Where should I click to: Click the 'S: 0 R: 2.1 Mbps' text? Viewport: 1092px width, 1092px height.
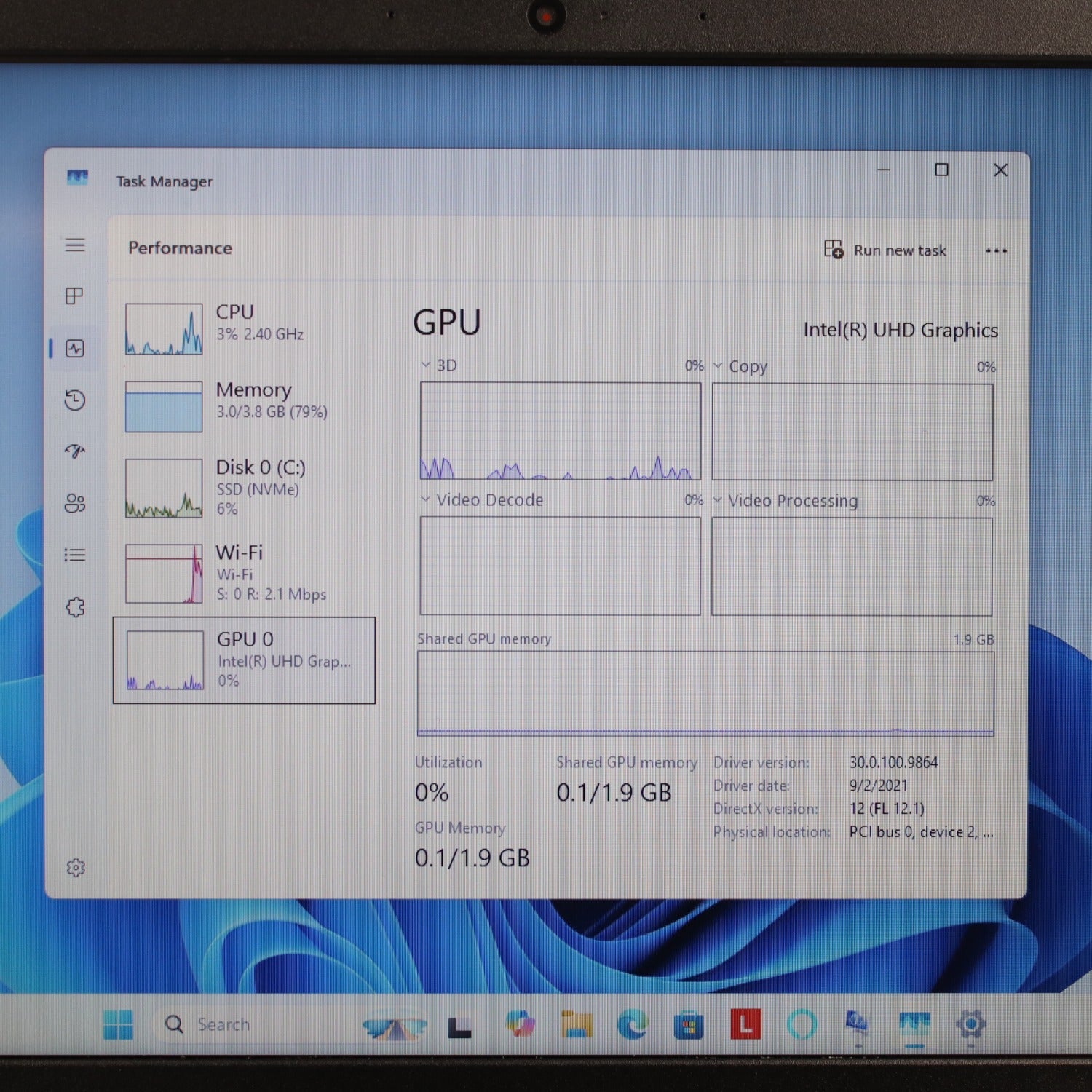point(272,594)
